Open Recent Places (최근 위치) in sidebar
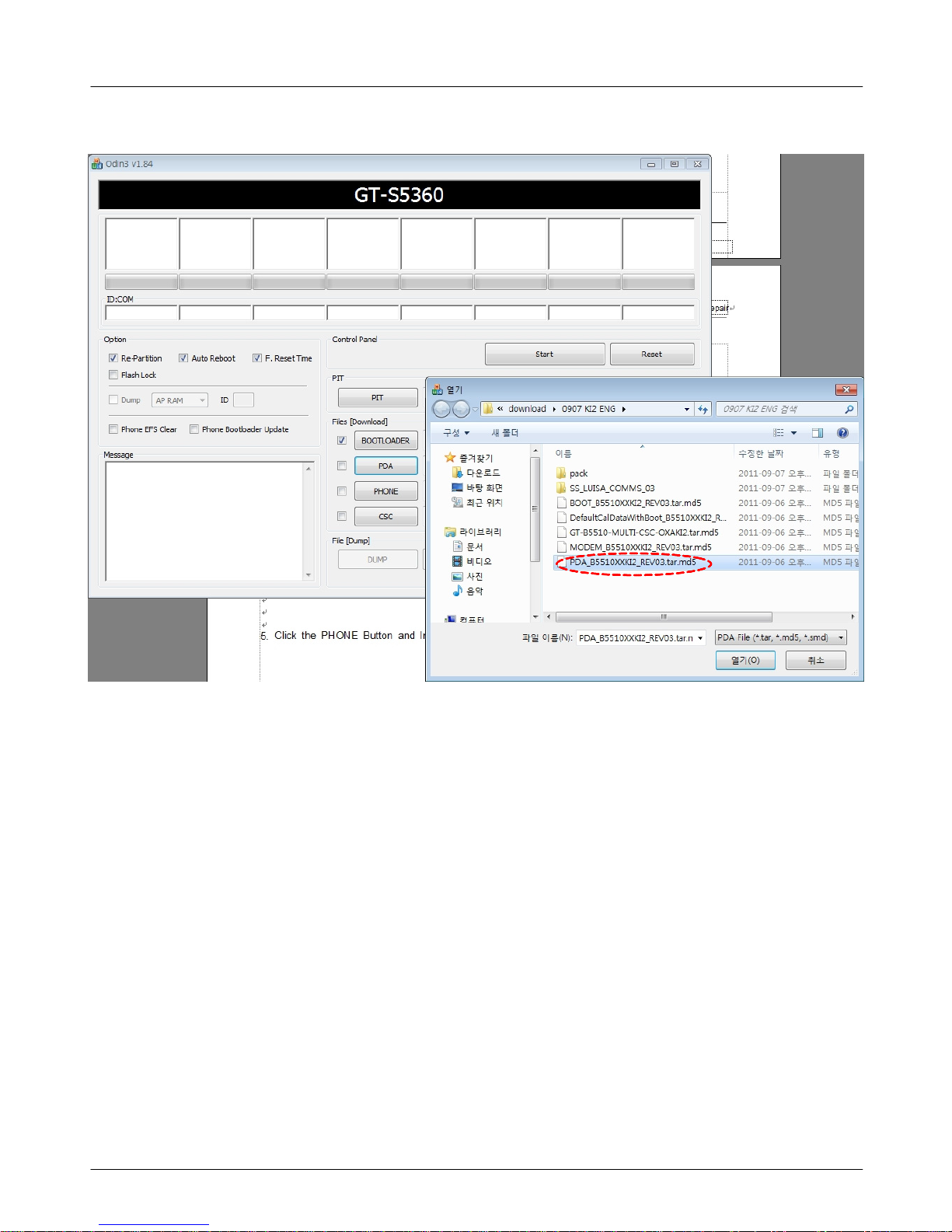 tap(477, 502)
